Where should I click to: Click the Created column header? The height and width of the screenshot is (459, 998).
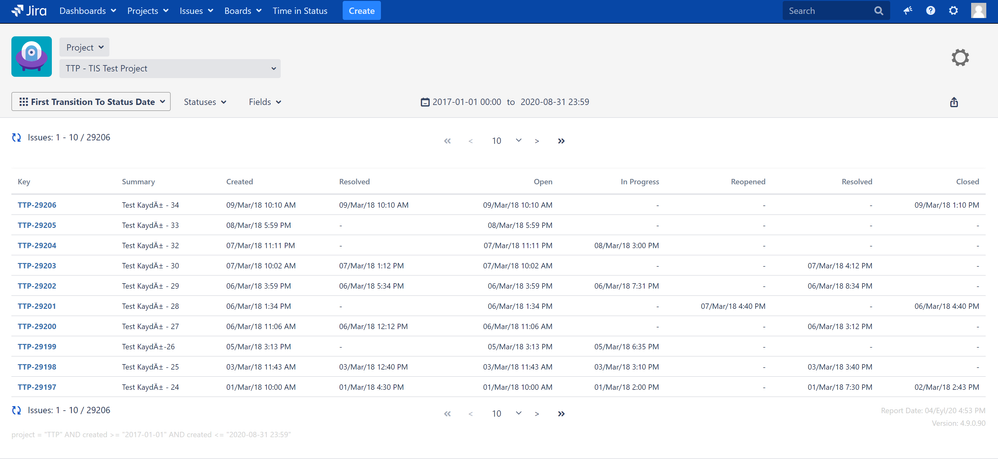point(239,181)
